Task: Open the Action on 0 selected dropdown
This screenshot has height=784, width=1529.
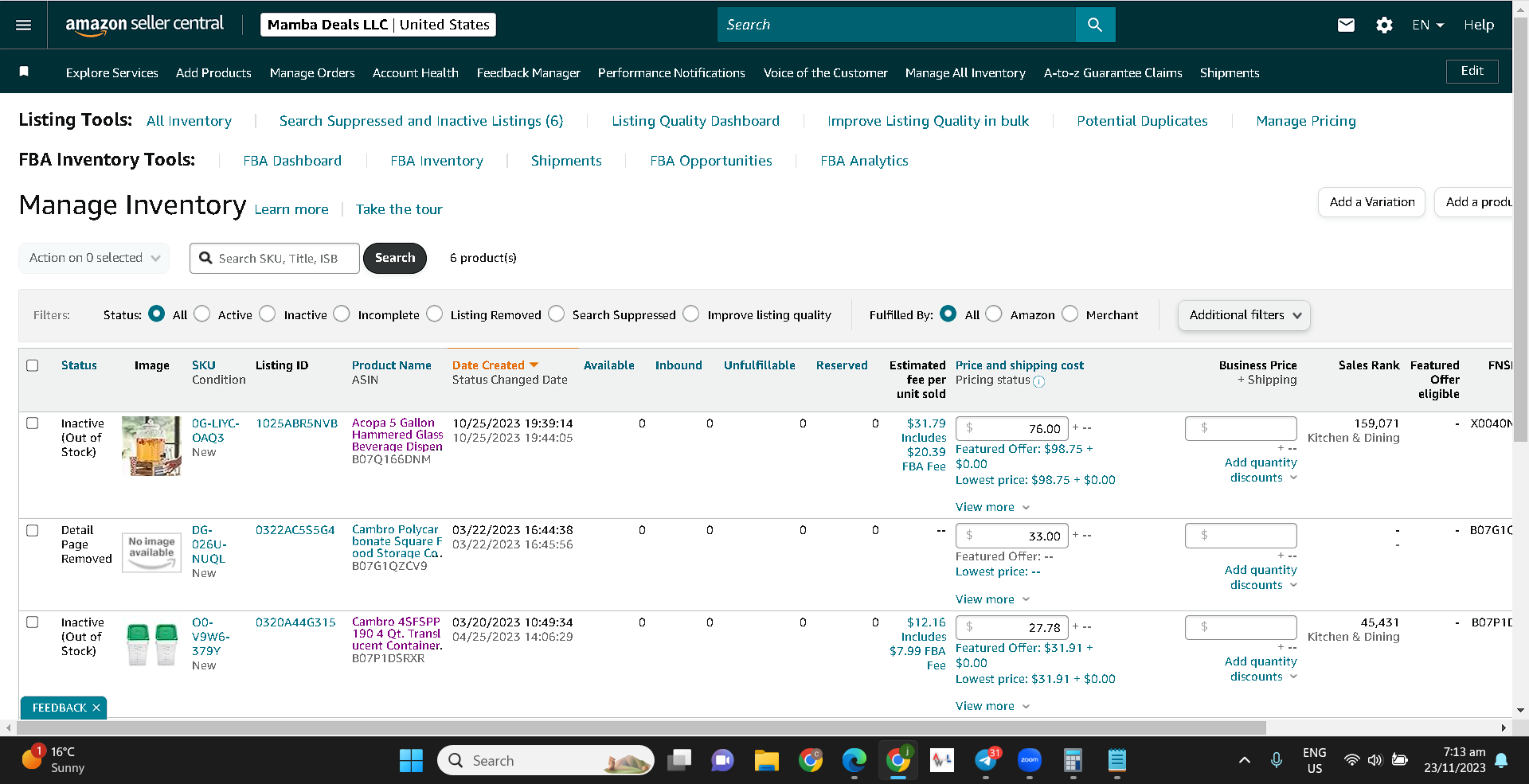Action: click(x=94, y=258)
